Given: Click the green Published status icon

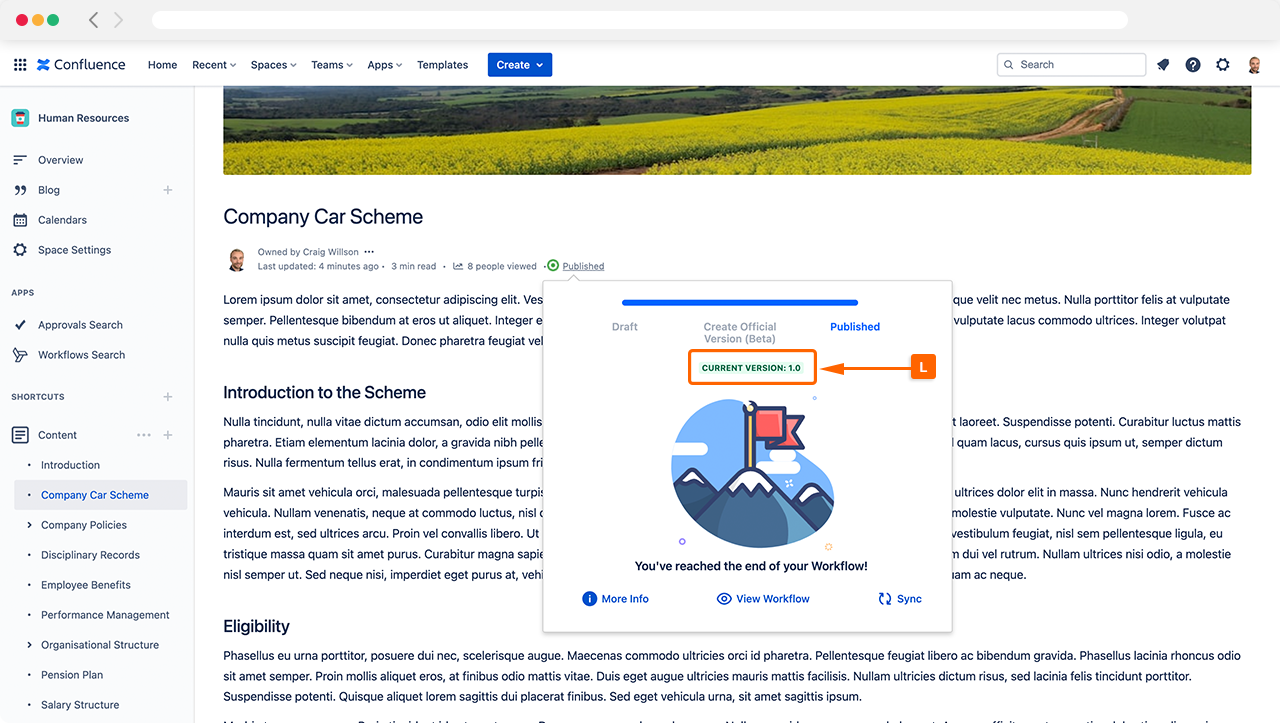Looking at the screenshot, I should pos(553,266).
